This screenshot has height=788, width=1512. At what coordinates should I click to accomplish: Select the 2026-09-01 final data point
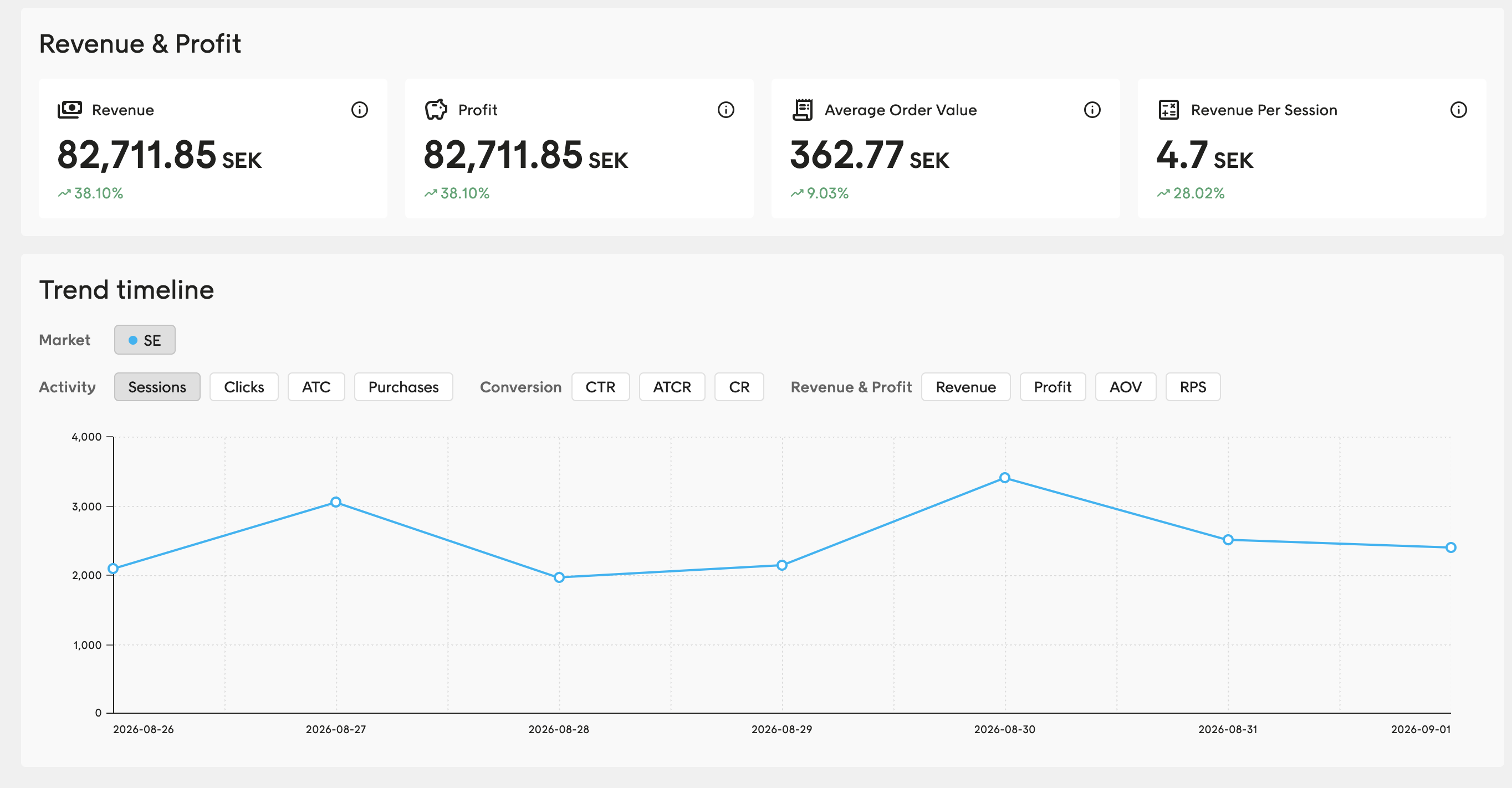click(1450, 547)
